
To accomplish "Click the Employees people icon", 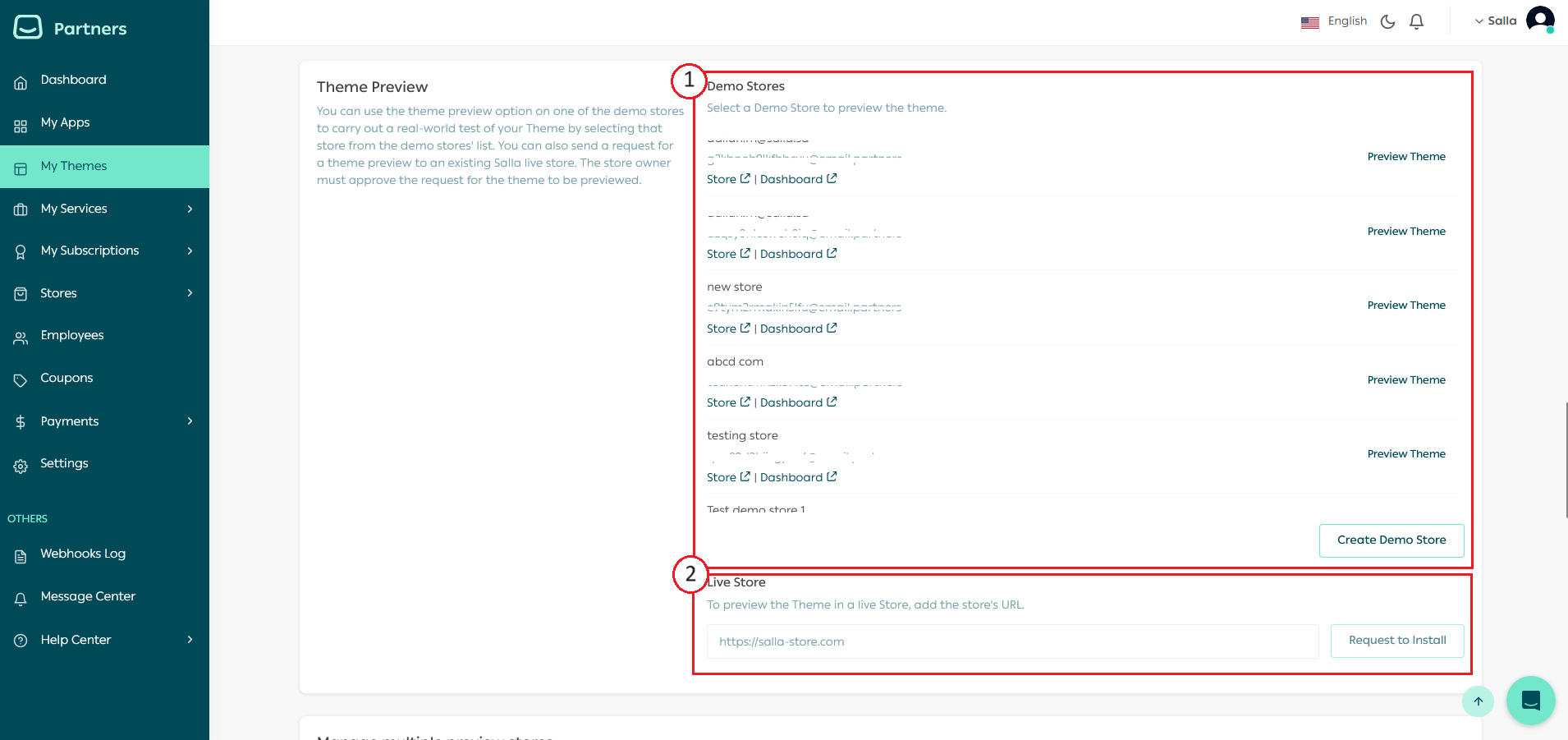I will 21,337.
